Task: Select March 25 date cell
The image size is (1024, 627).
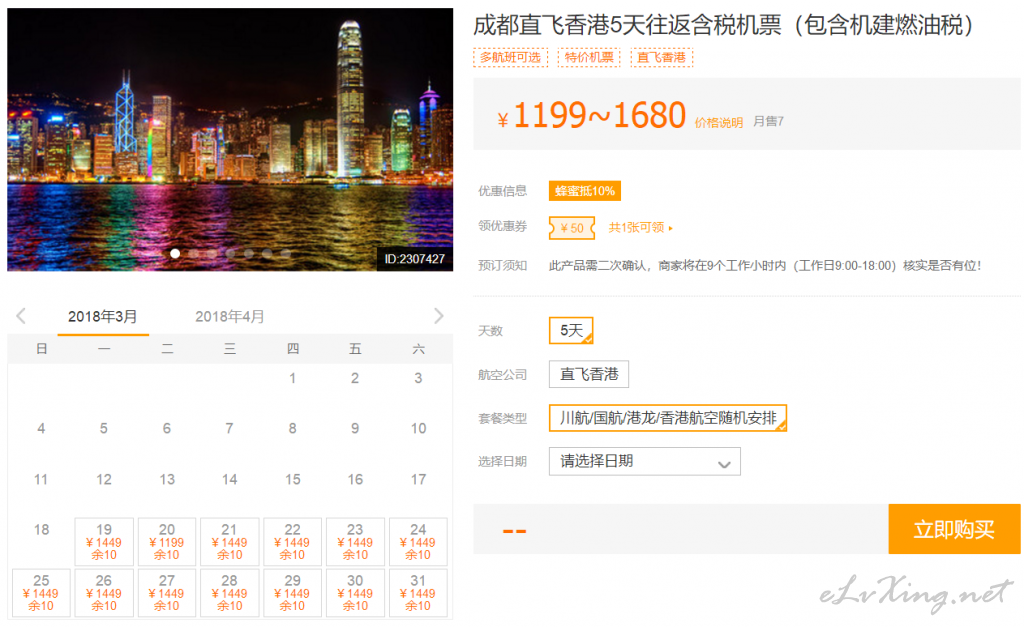Action: coord(41,592)
